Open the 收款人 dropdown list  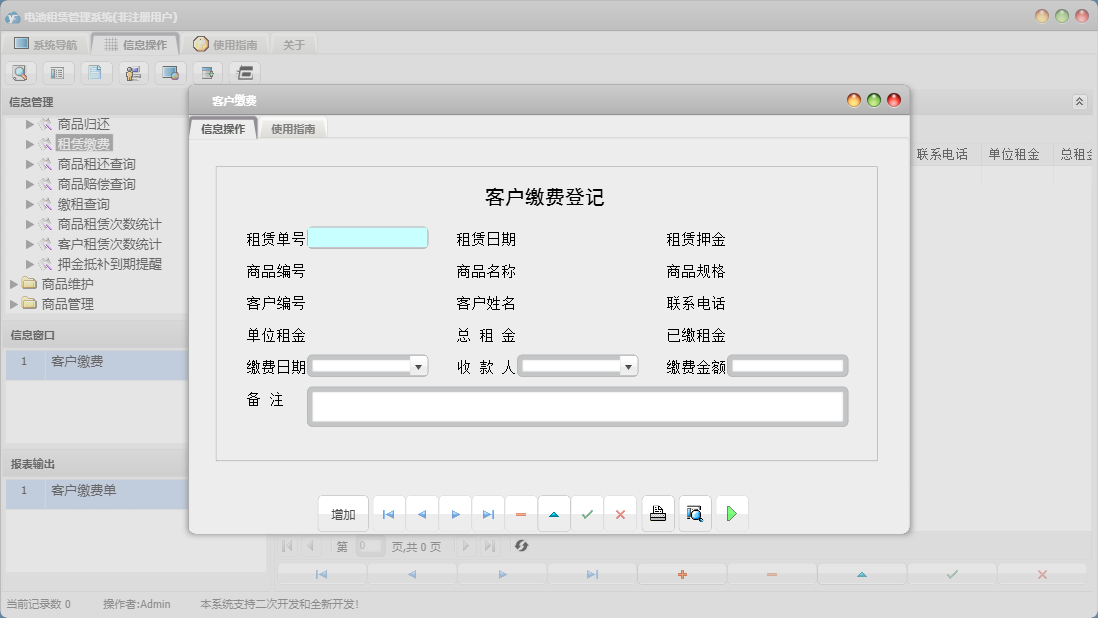(628, 367)
